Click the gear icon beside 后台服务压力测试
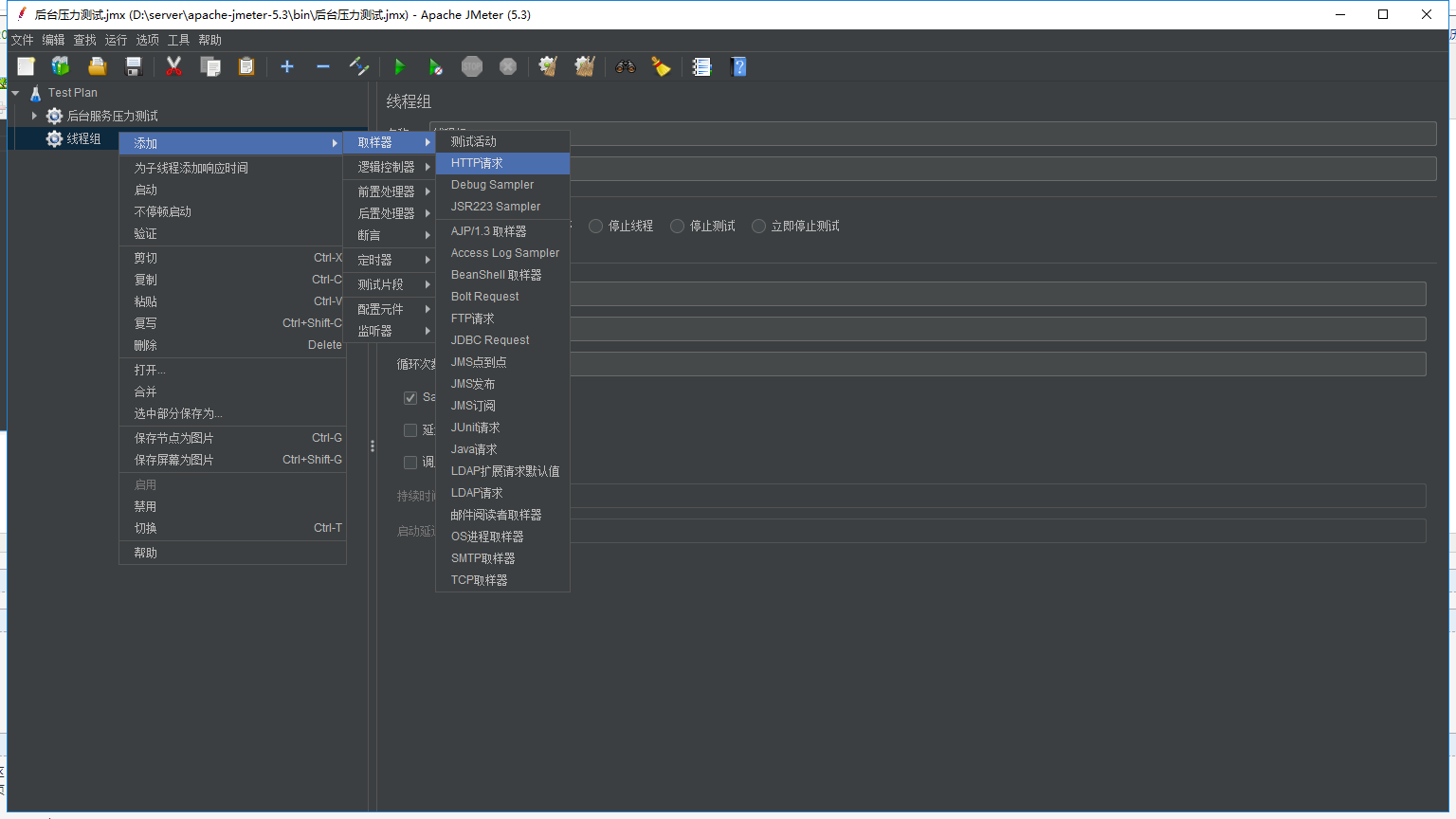The height and width of the screenshot is (819, 1456). [x=54, y=116]
